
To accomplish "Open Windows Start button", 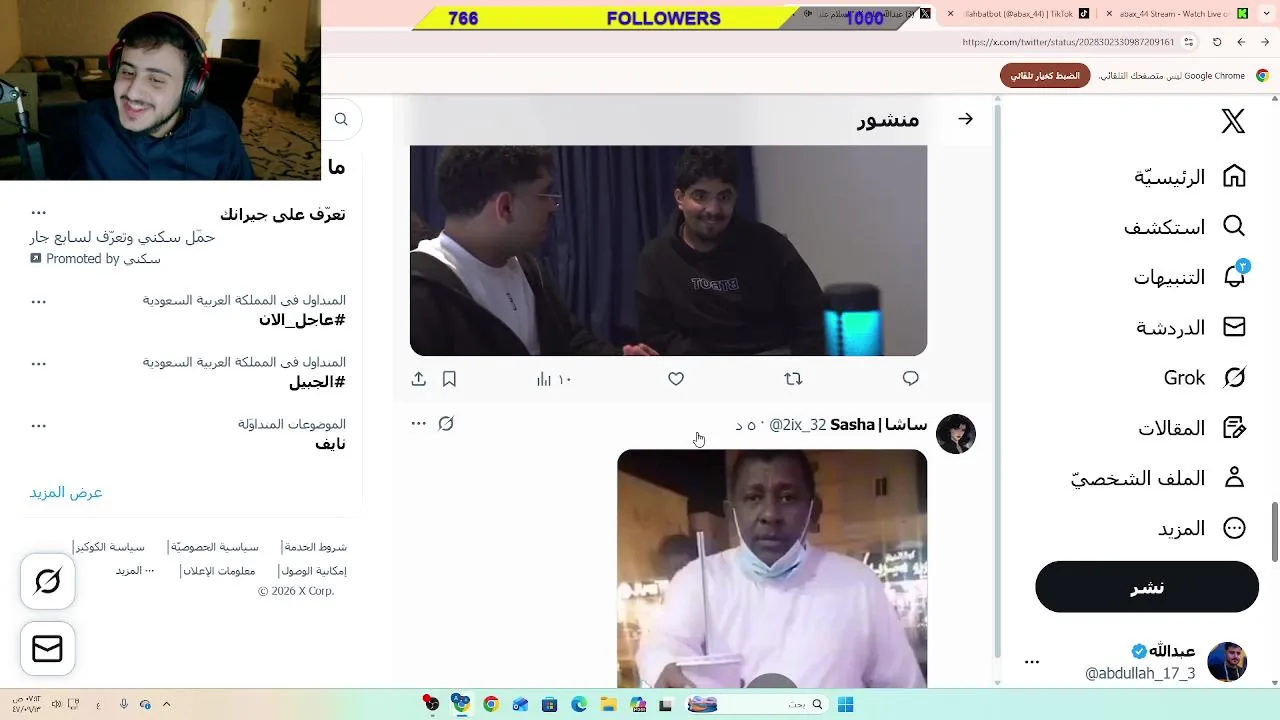I will (x=845, y=704).
